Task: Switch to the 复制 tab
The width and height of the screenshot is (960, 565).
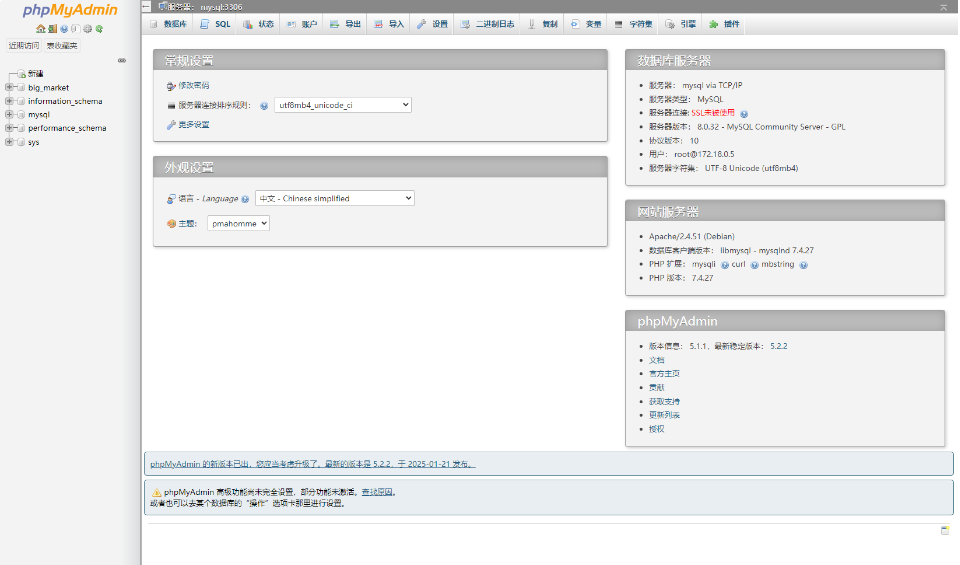Action: coord(543,24)
